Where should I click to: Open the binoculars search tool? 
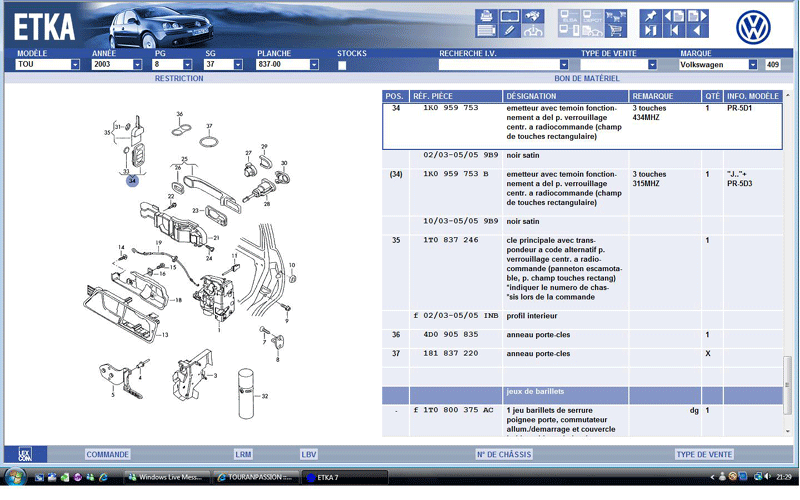click(533, 16)
